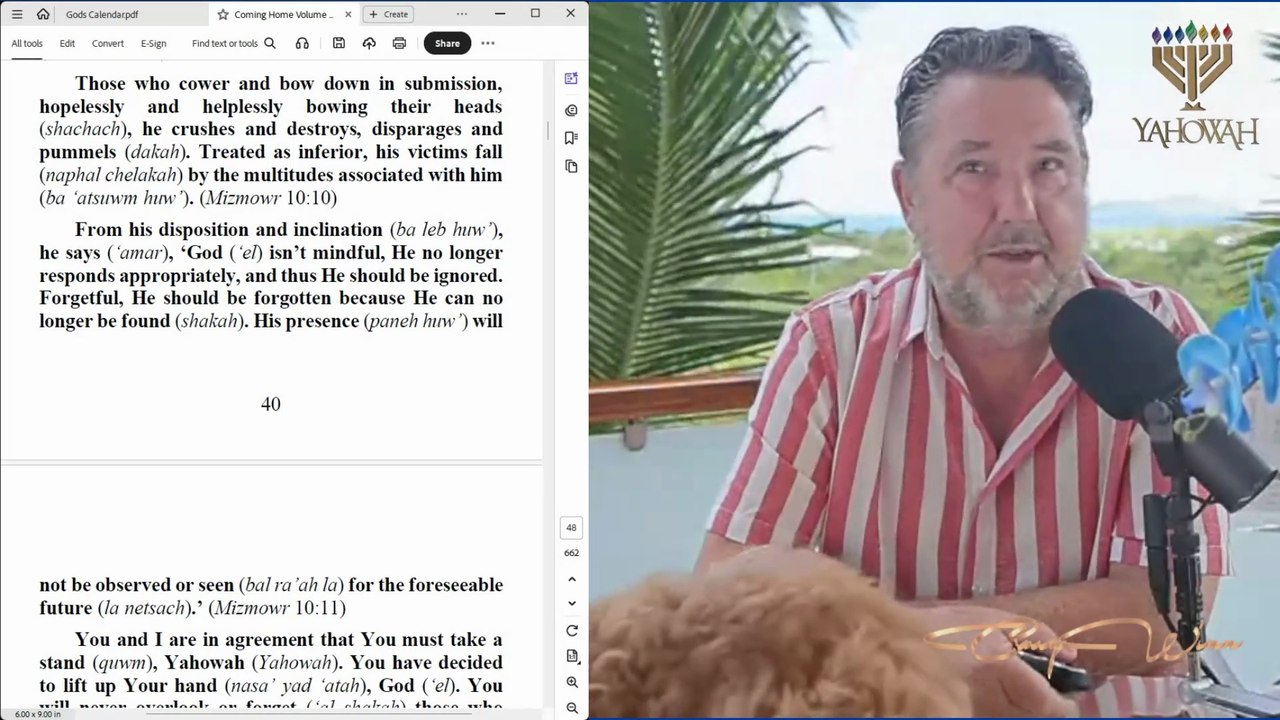Click the total page count 662
The width and height of the screenshot is (1280, 720).
(x=571, y=553)
